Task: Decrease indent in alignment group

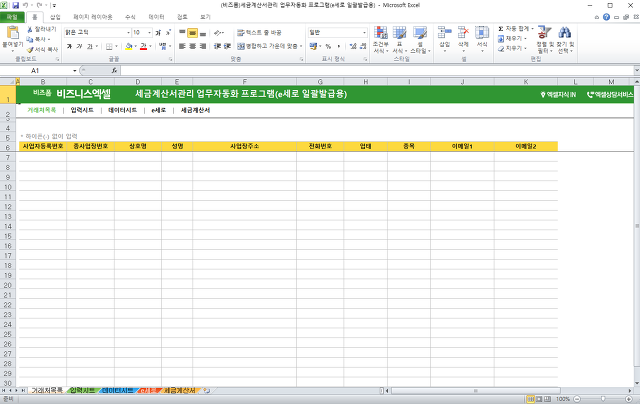Action: point(218,47)
